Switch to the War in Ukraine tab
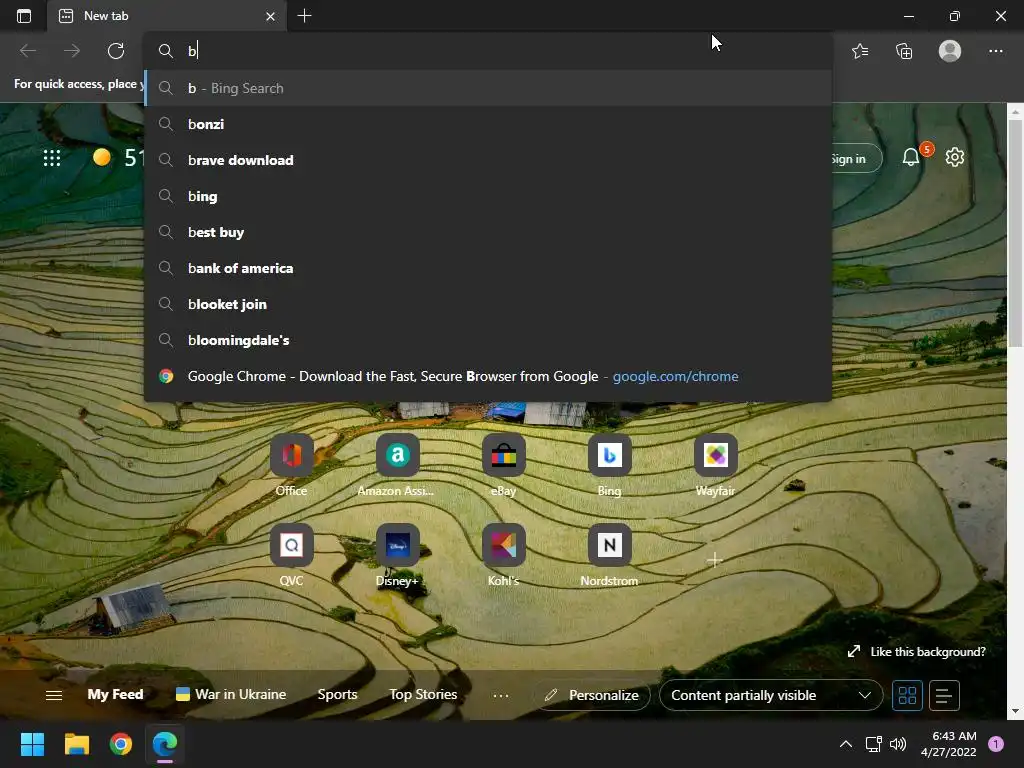Screen dimensions: 1024x768 (x=231, y=694)
